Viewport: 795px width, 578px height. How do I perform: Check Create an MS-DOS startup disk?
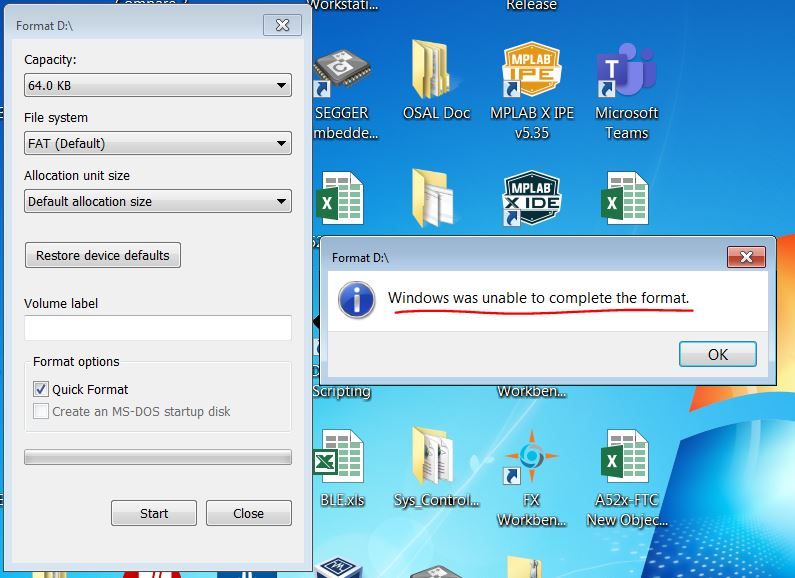point(41,411)
